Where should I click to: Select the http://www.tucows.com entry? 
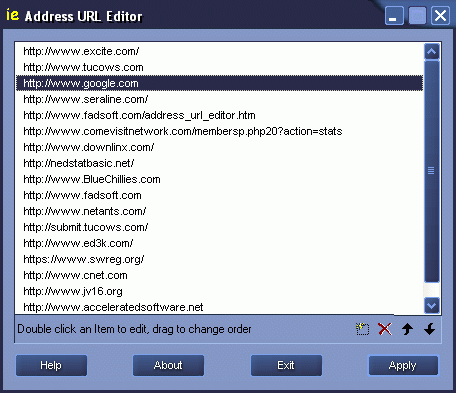click(219, 67)
